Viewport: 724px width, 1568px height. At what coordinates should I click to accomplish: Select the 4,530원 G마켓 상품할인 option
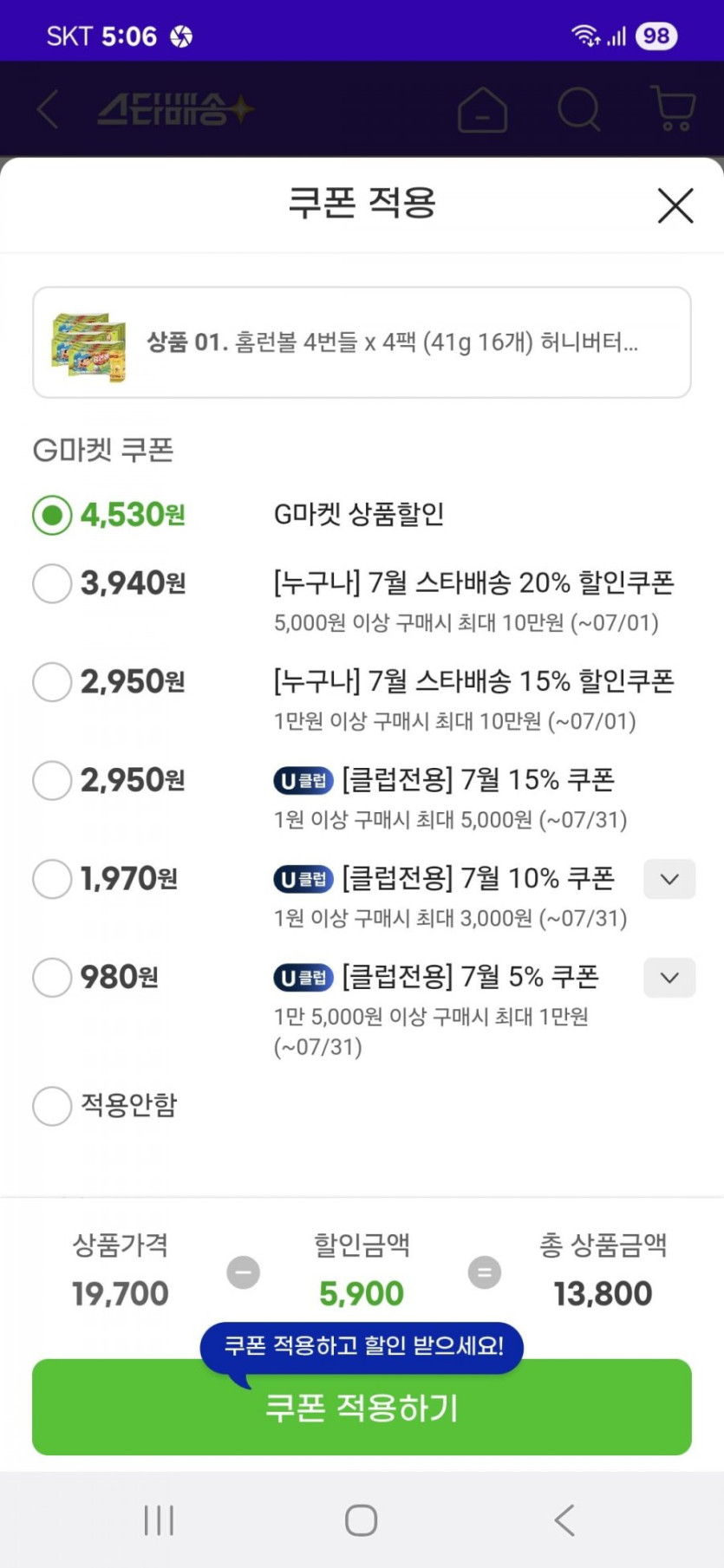tap(52, 515)
